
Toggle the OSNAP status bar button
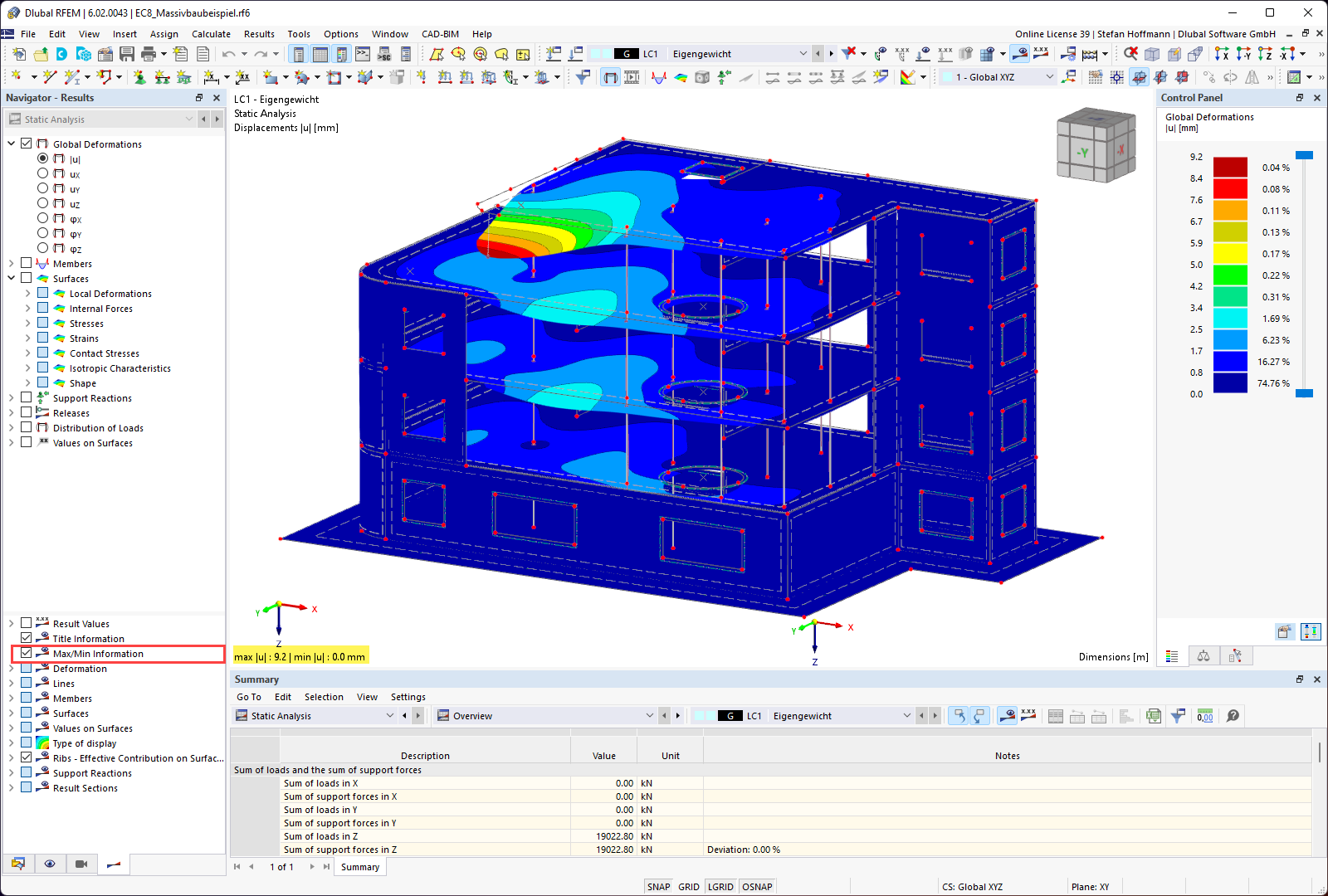tap(757, 887)
